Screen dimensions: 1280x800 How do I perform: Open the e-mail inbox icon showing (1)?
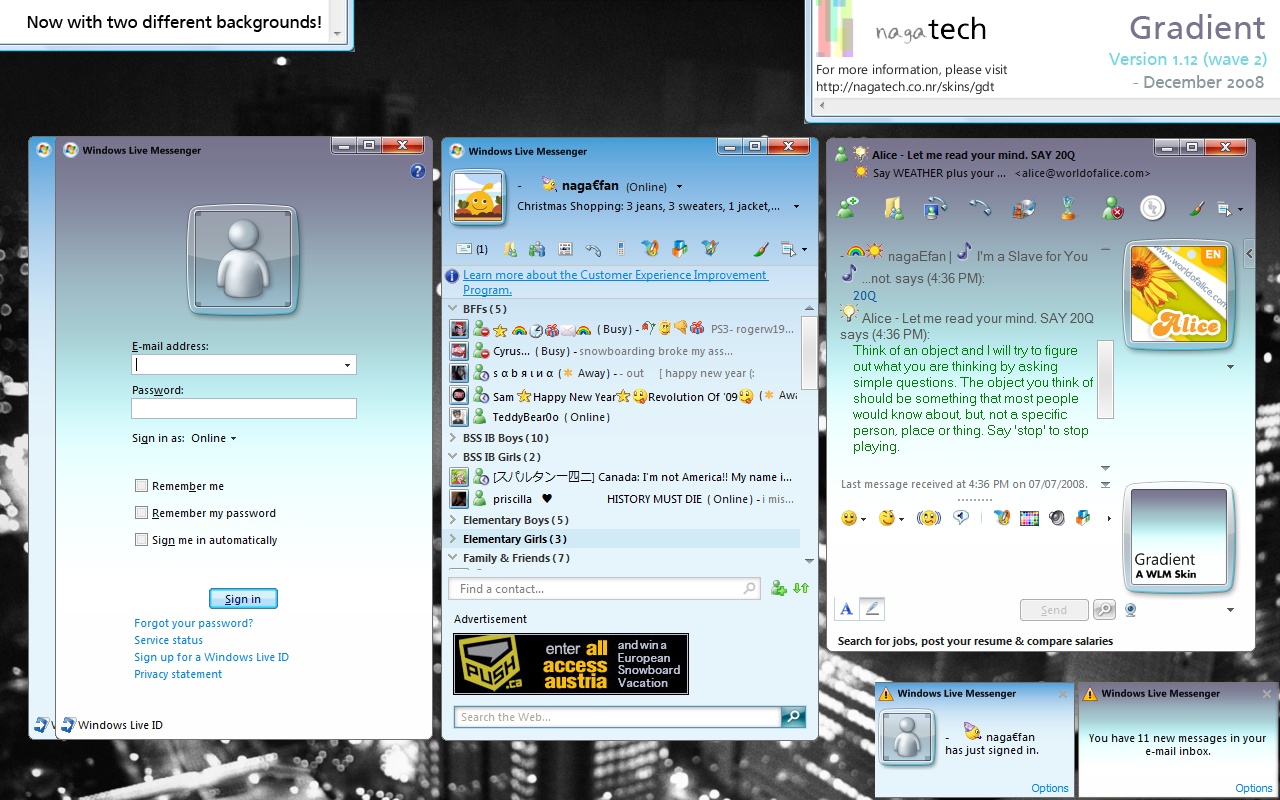tap(471, 249)
